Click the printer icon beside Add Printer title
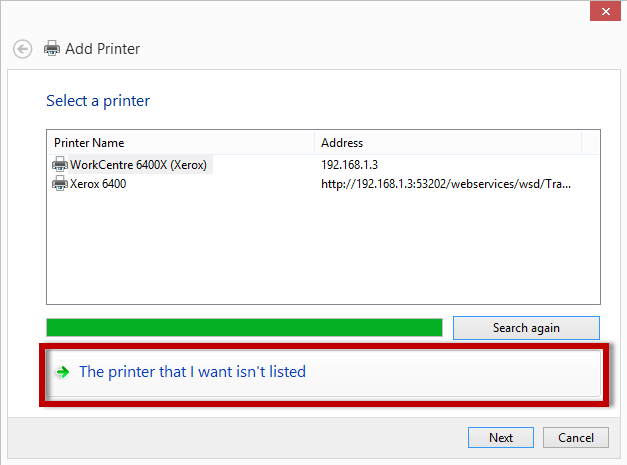The image size is (627, 465). pos(52,48)
